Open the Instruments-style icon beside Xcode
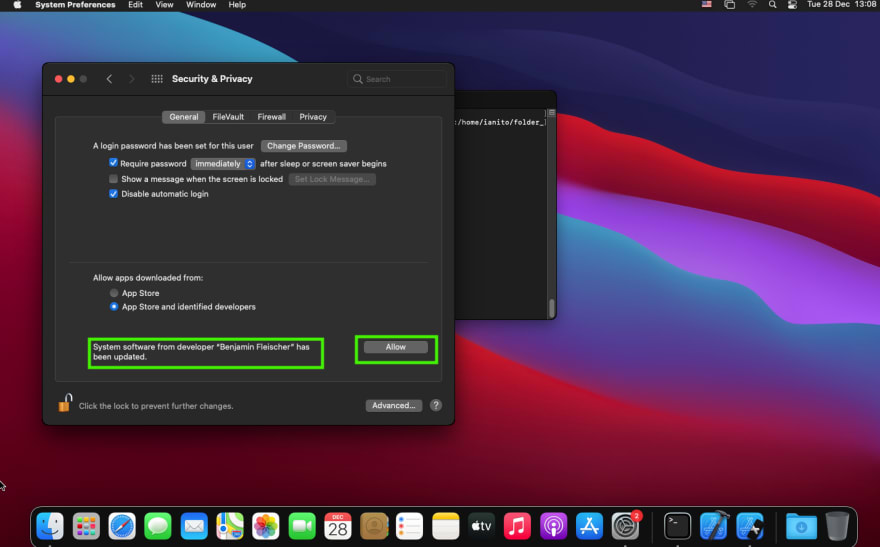This screenshot has height=547, width=880. click(x=750, y=526)
